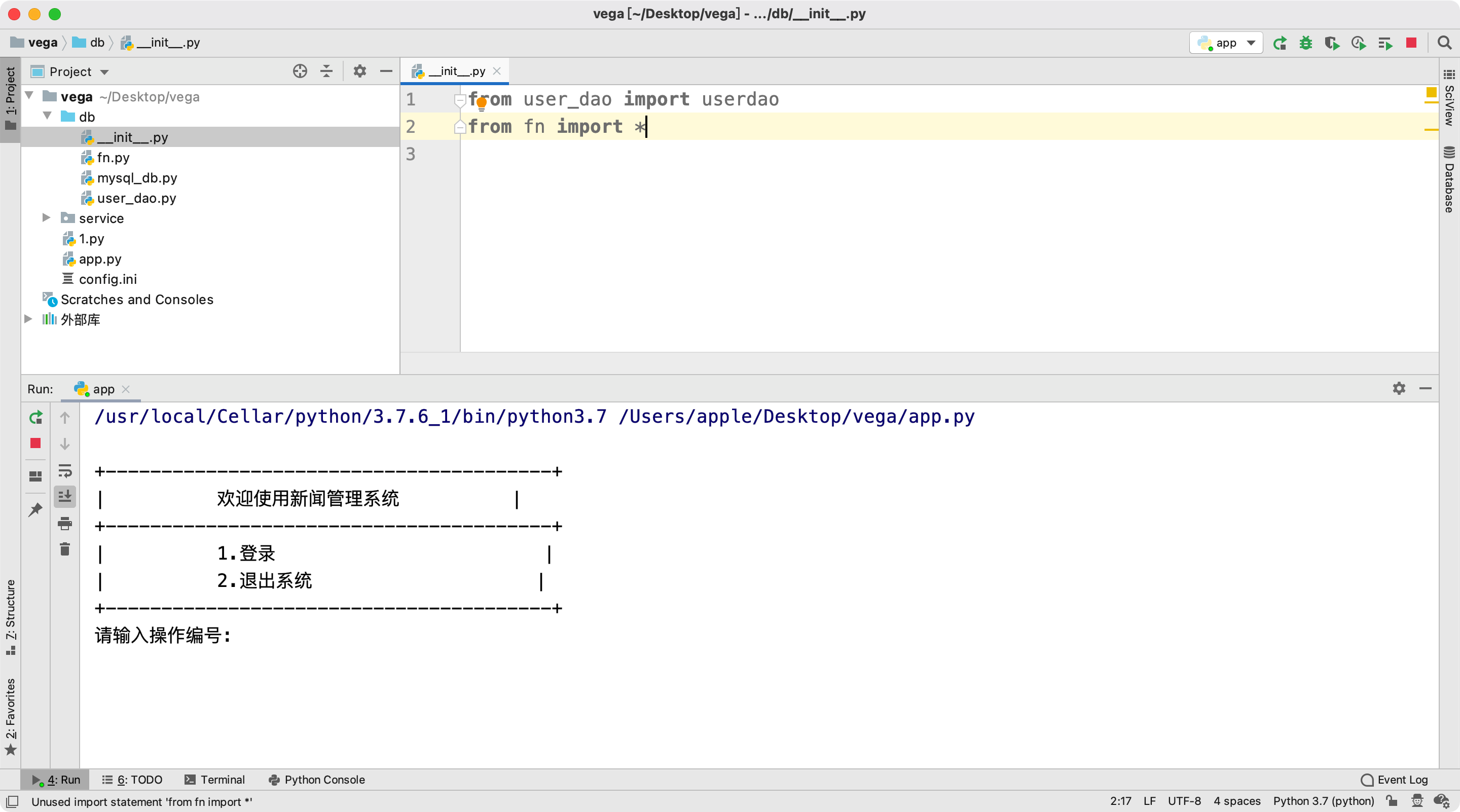Click the intention lightbulb on line 1
The width and height of the screenshot is (1460, 812).
[x=481, y=104]
